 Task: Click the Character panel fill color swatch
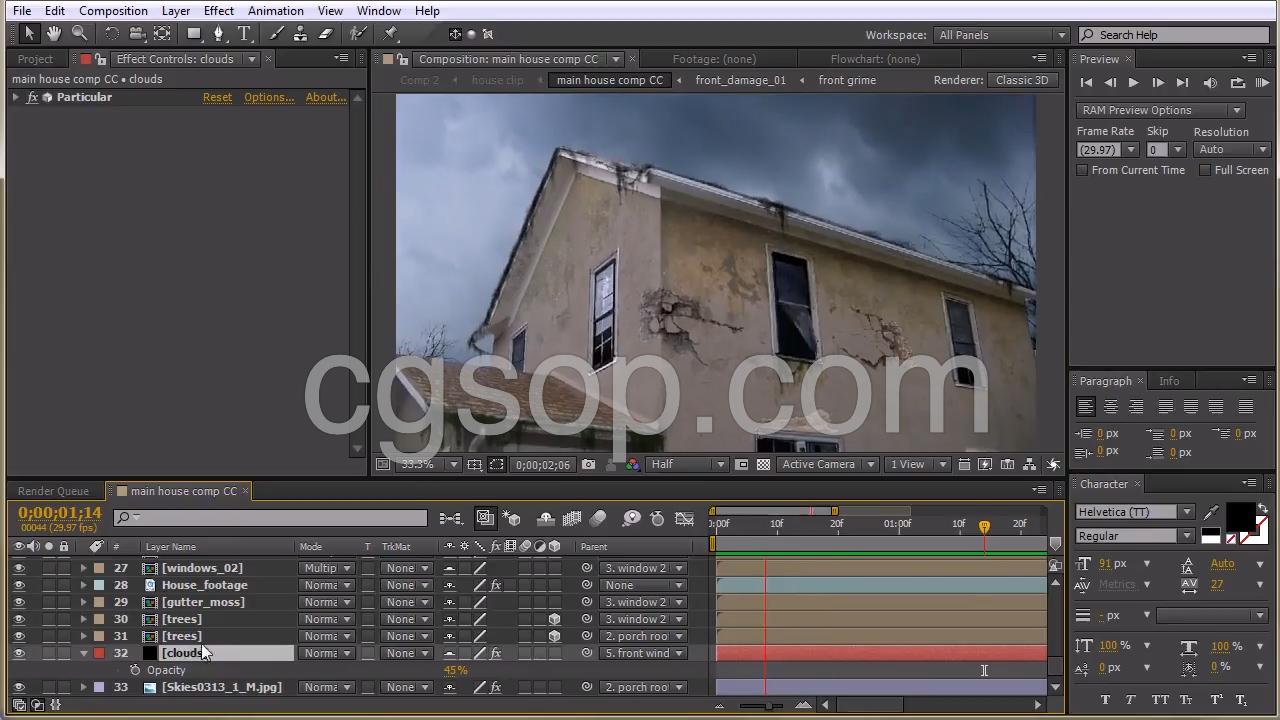1240,516
